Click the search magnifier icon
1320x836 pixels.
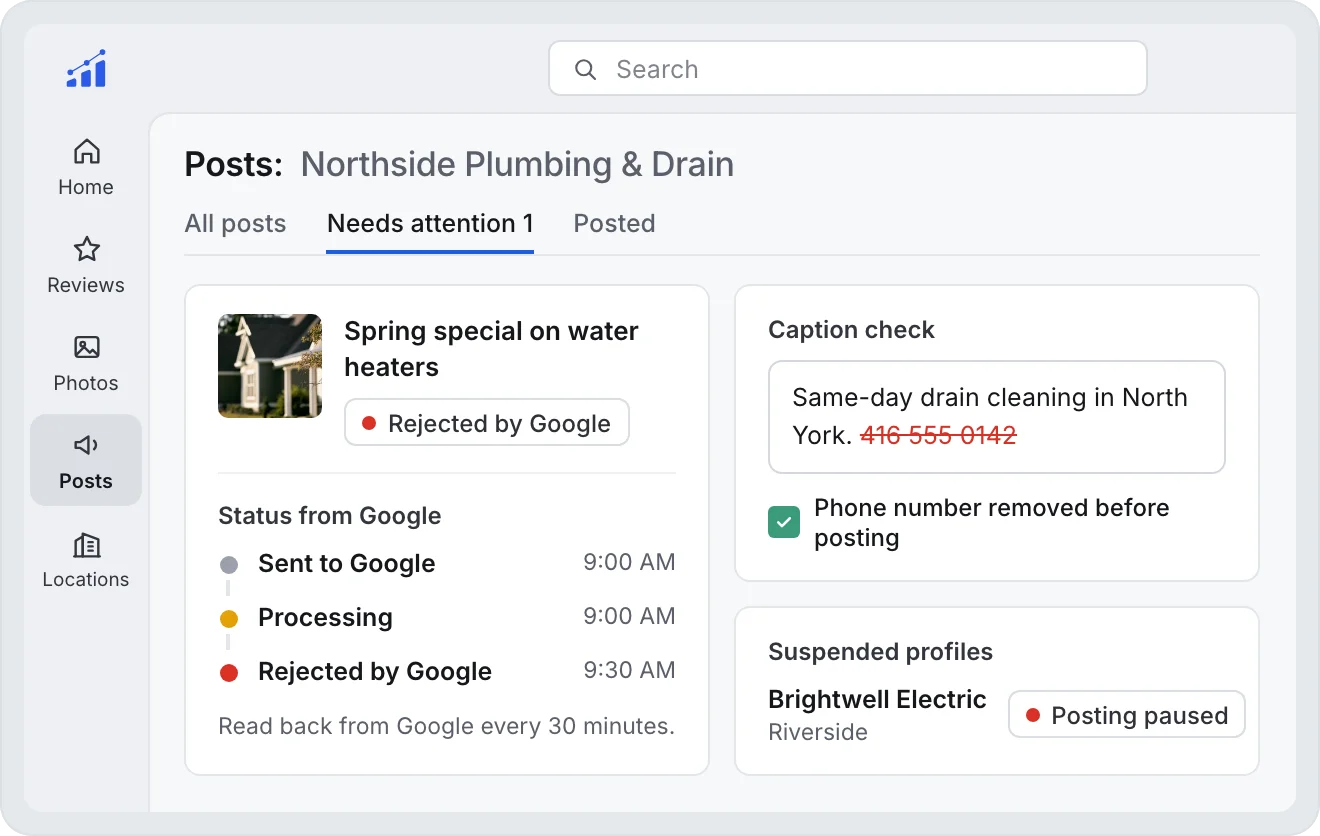tap(586, 69)
